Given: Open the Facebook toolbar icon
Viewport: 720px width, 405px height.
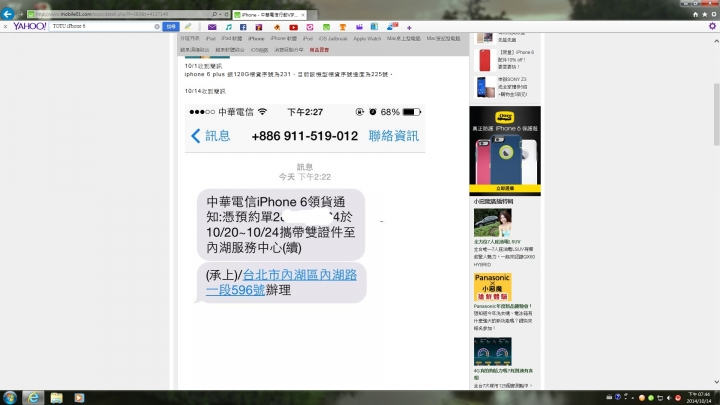Looking at the screenshot, I should coord(243,27).
